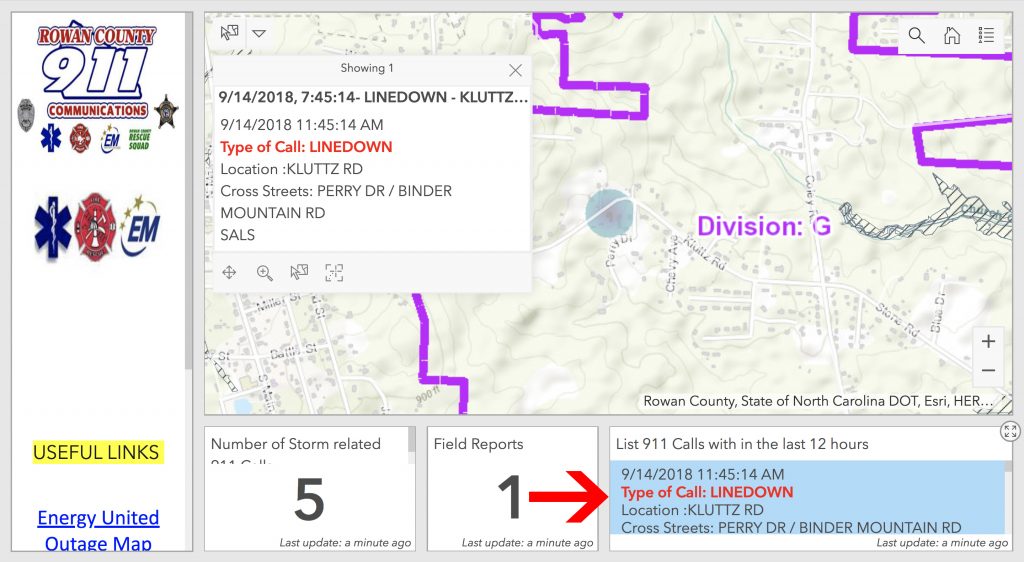Click popup's select feature arrow icon
The height and width of the screenshot is (562, 1024).
[x=299, y=272]
